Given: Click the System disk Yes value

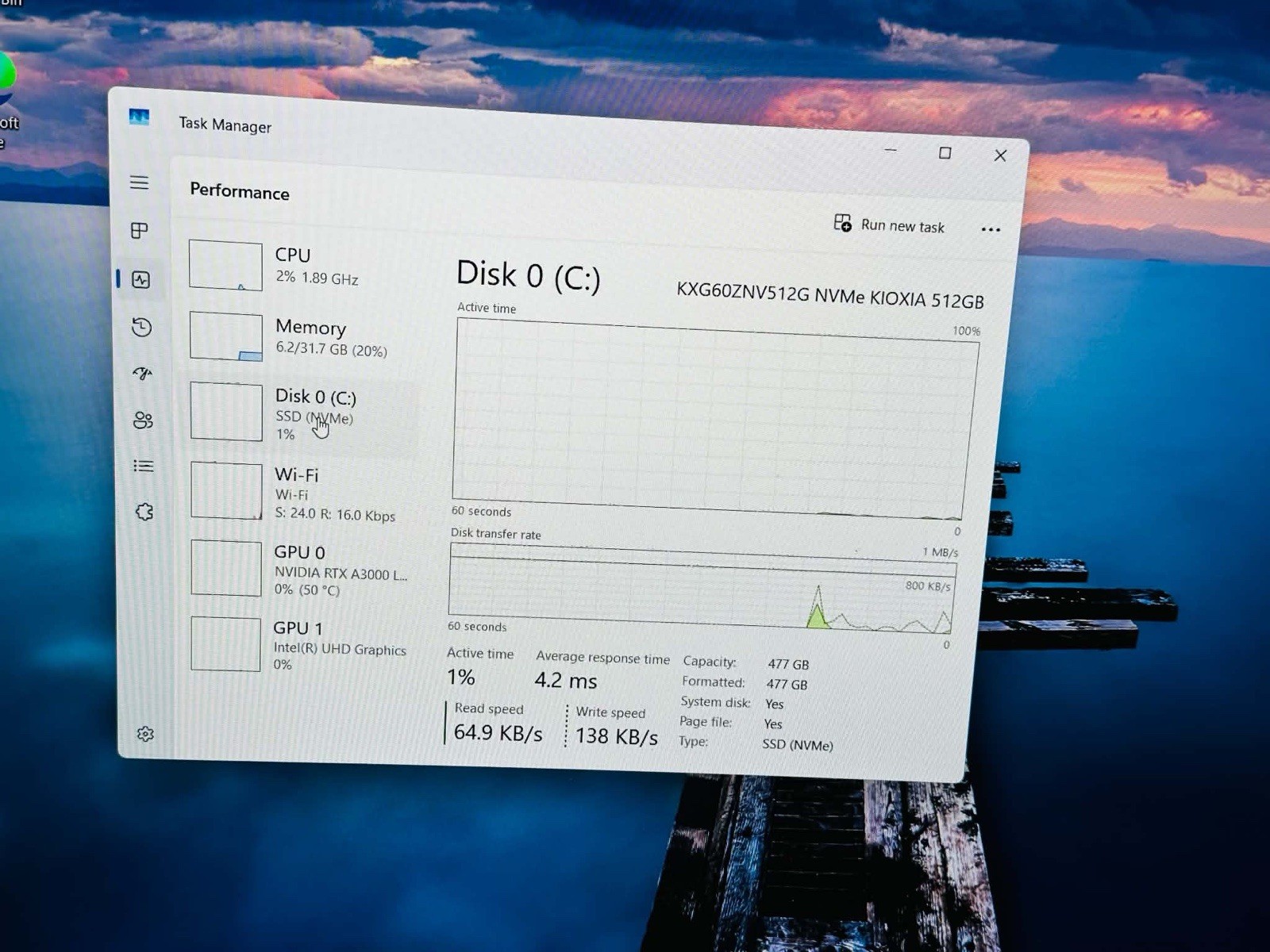Looking at the screenshot, I should 774,704.
